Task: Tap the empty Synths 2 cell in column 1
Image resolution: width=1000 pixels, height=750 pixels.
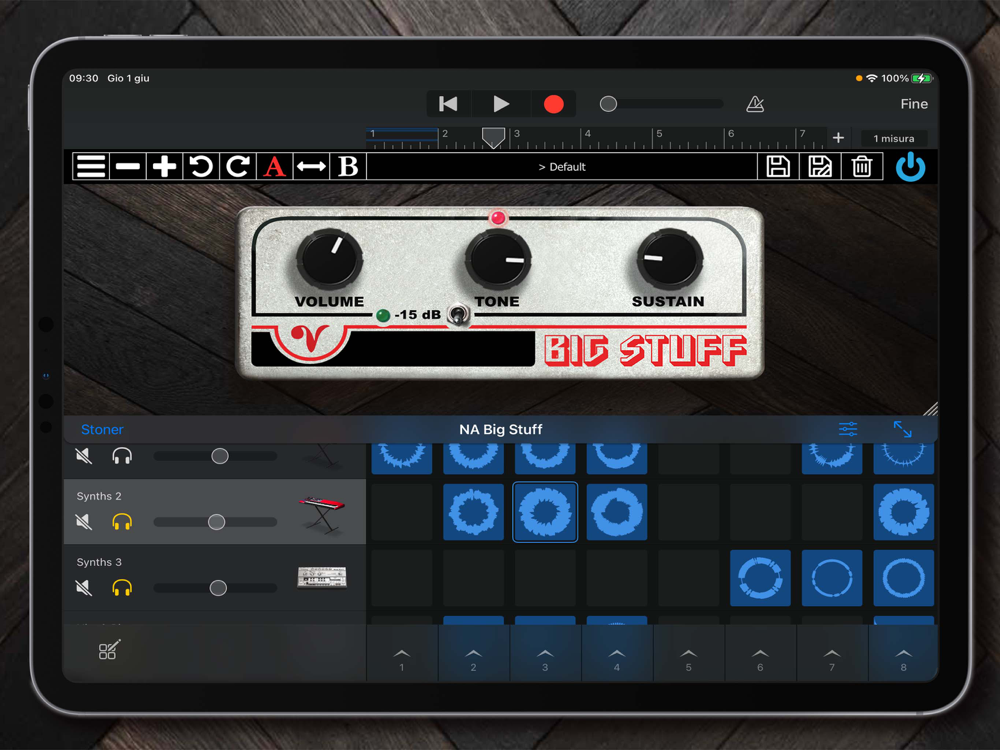Action: click(402, 512)
